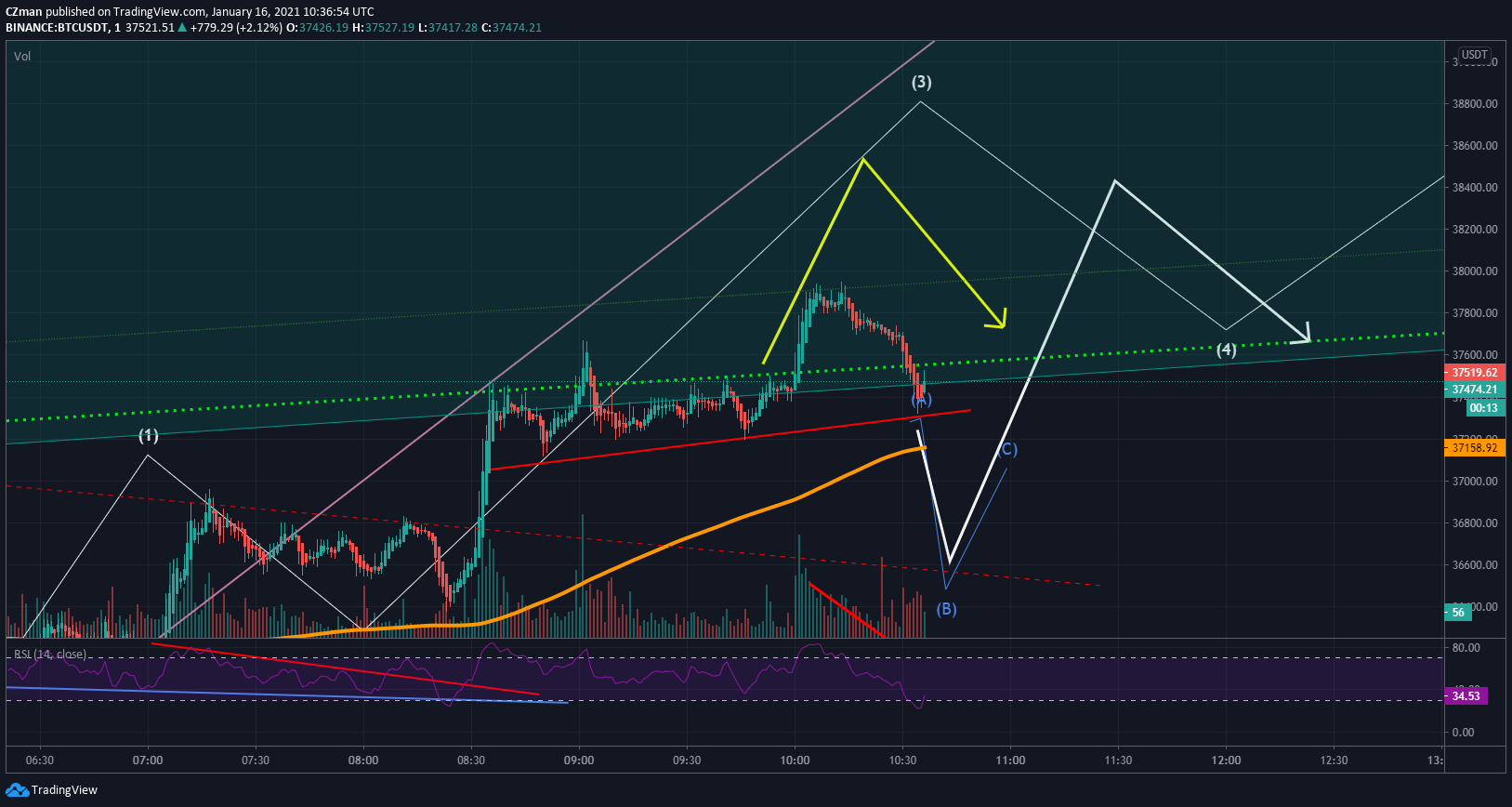Click the +779.29 (+2.12%) change value

tap(235, 28)
